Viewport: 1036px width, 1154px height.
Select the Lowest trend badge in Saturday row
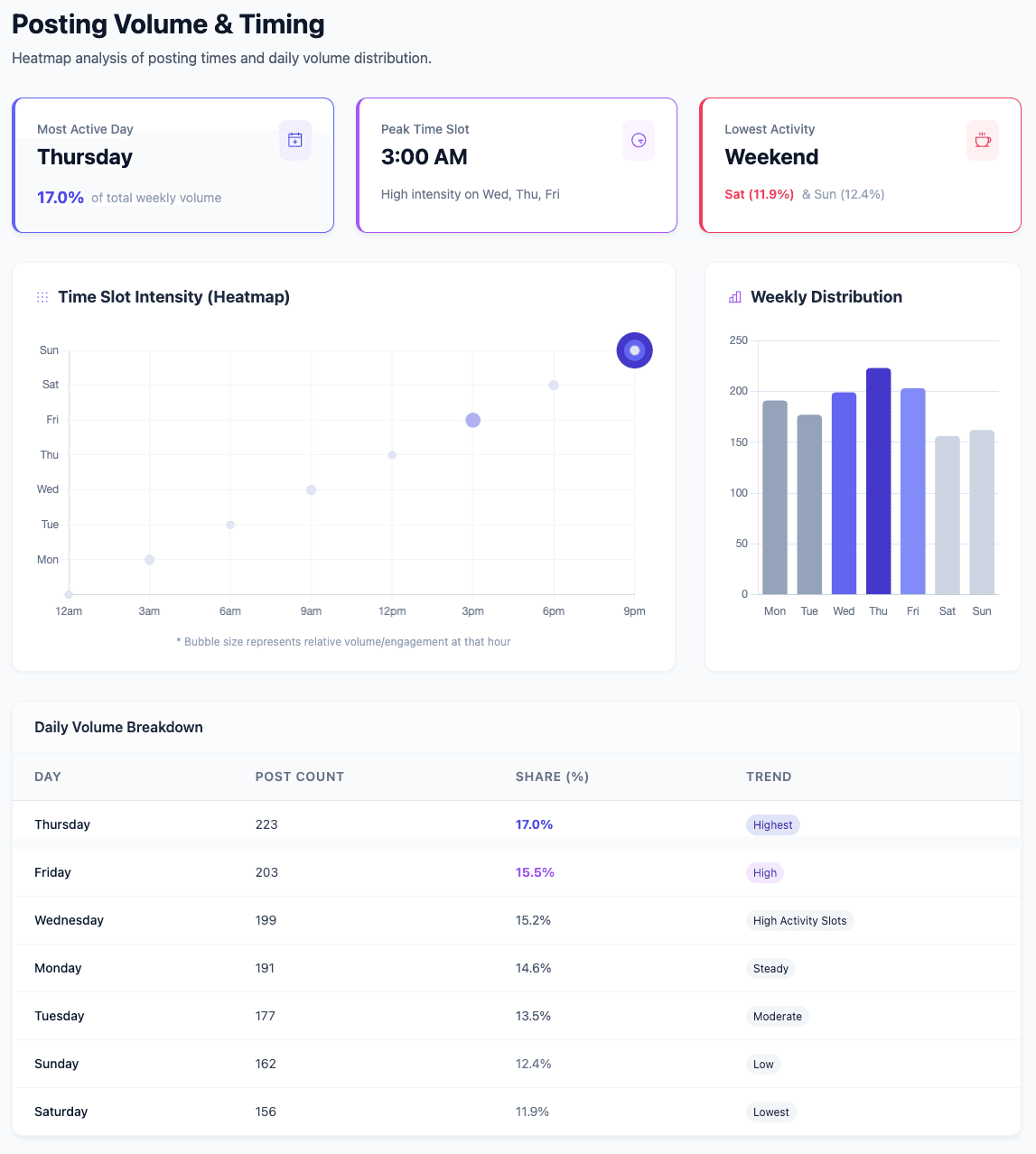coord(770,1112)
